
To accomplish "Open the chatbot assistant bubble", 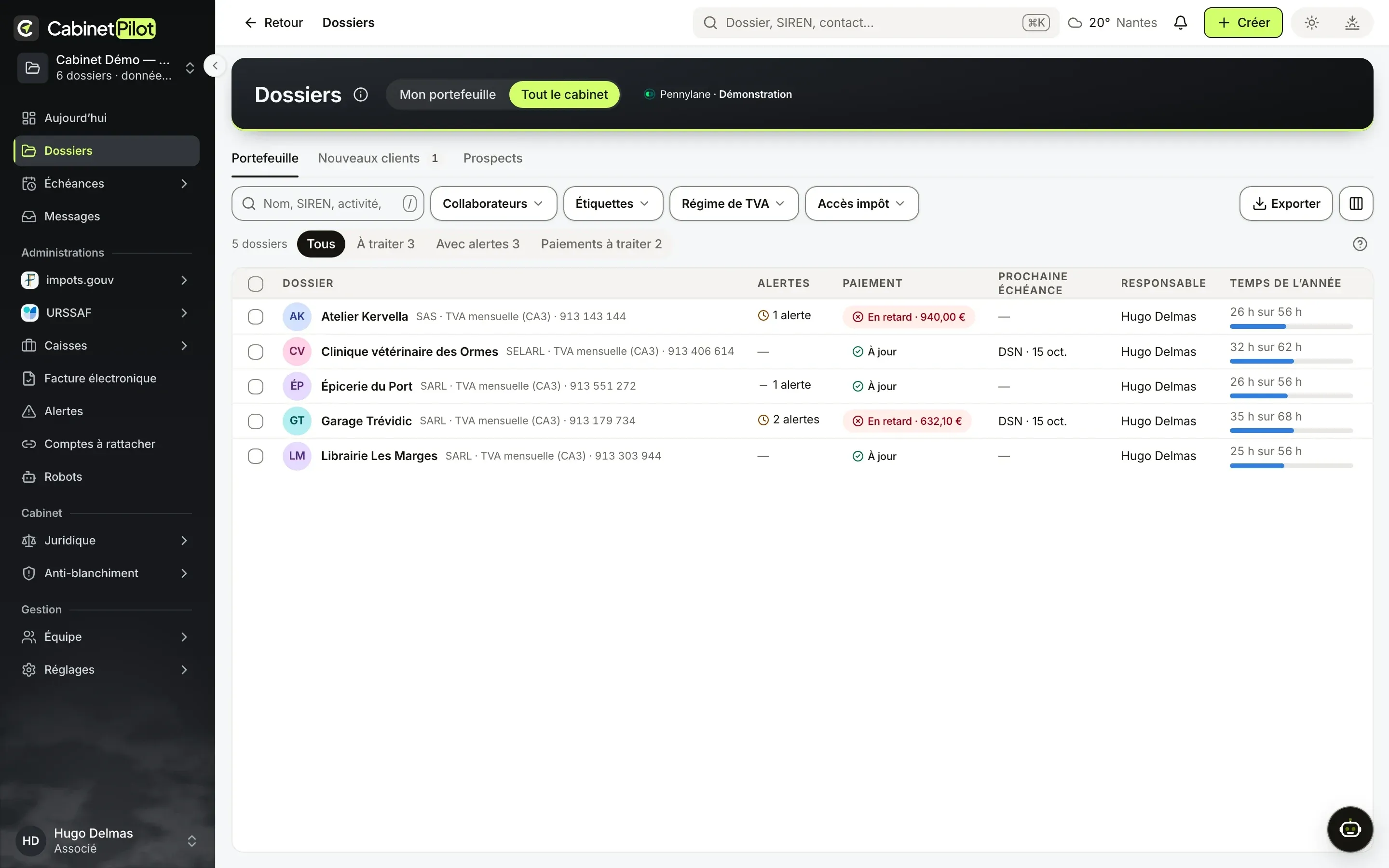I will pyautogui.click(x=1349, y=829).
